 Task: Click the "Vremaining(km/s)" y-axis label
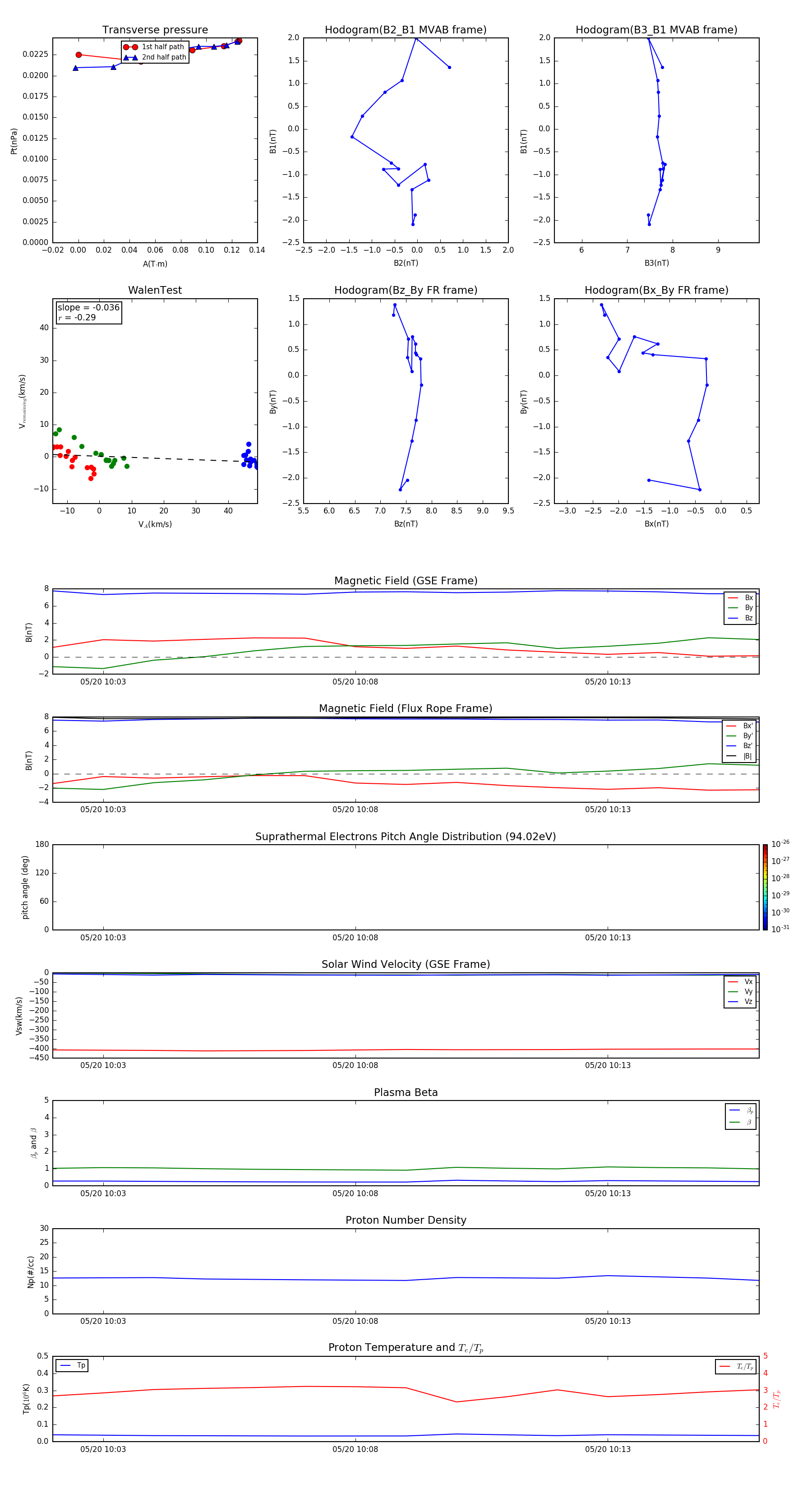(23, 401)
